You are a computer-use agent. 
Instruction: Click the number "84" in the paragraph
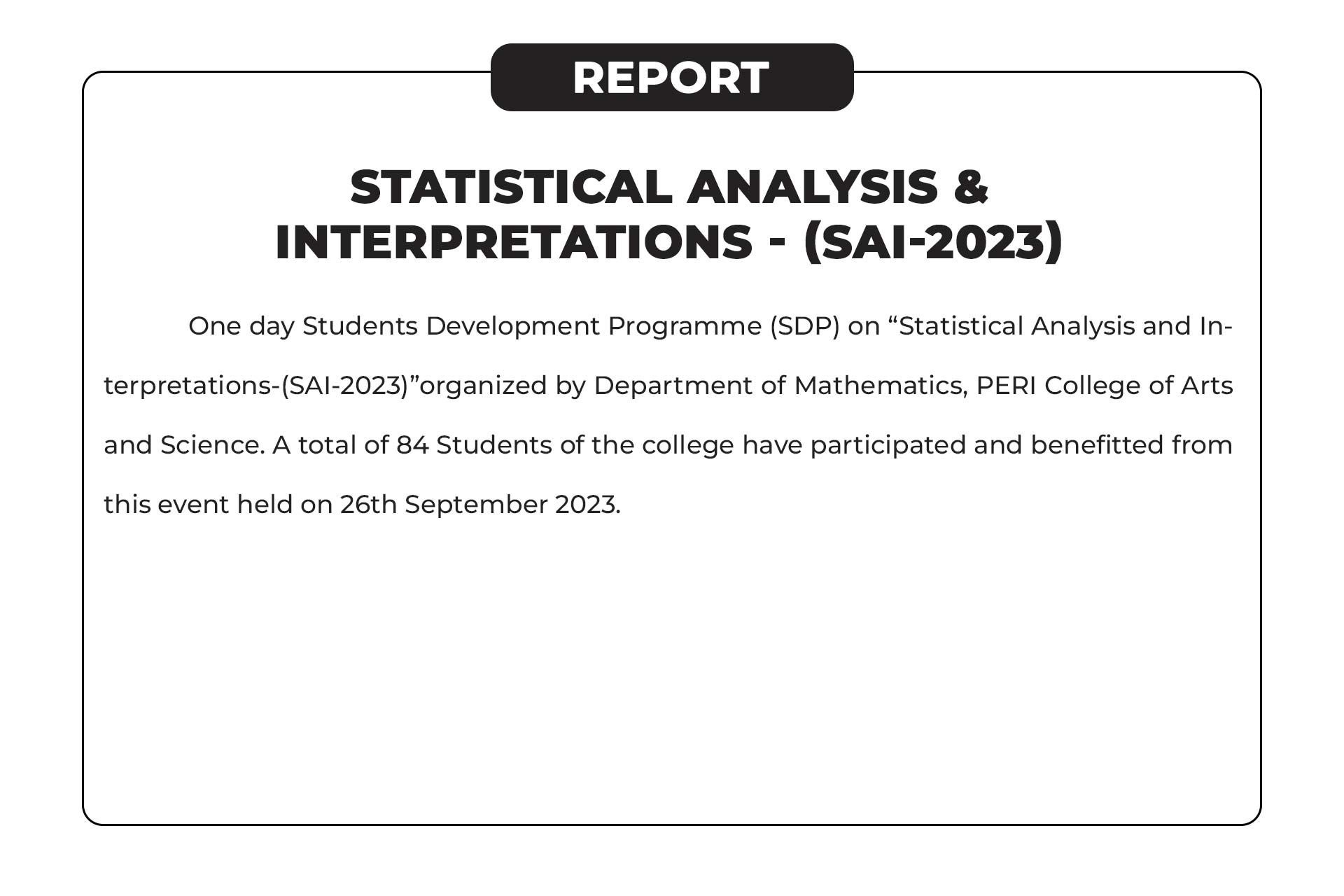[412, 445]
